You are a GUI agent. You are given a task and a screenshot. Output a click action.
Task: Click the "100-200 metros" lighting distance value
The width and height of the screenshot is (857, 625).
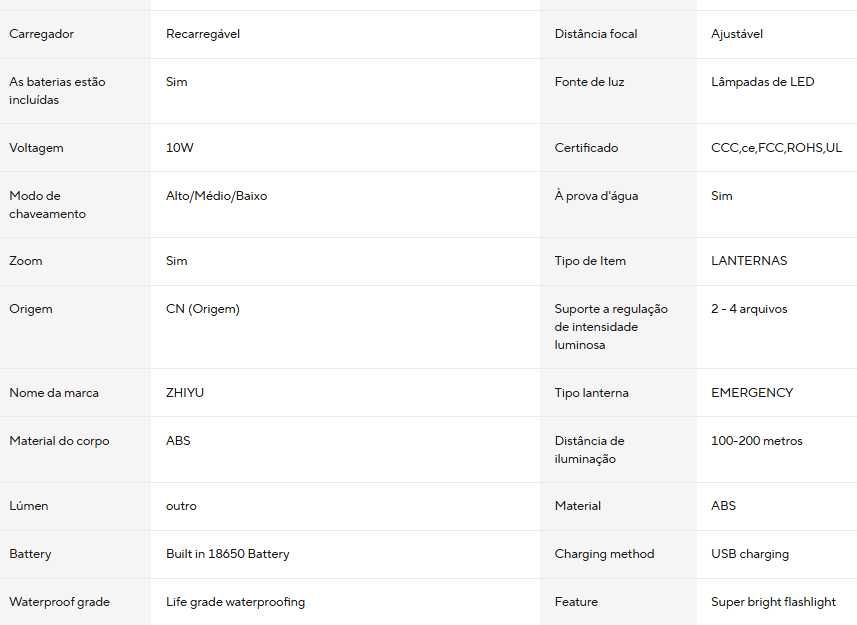[x=756, y=441]
